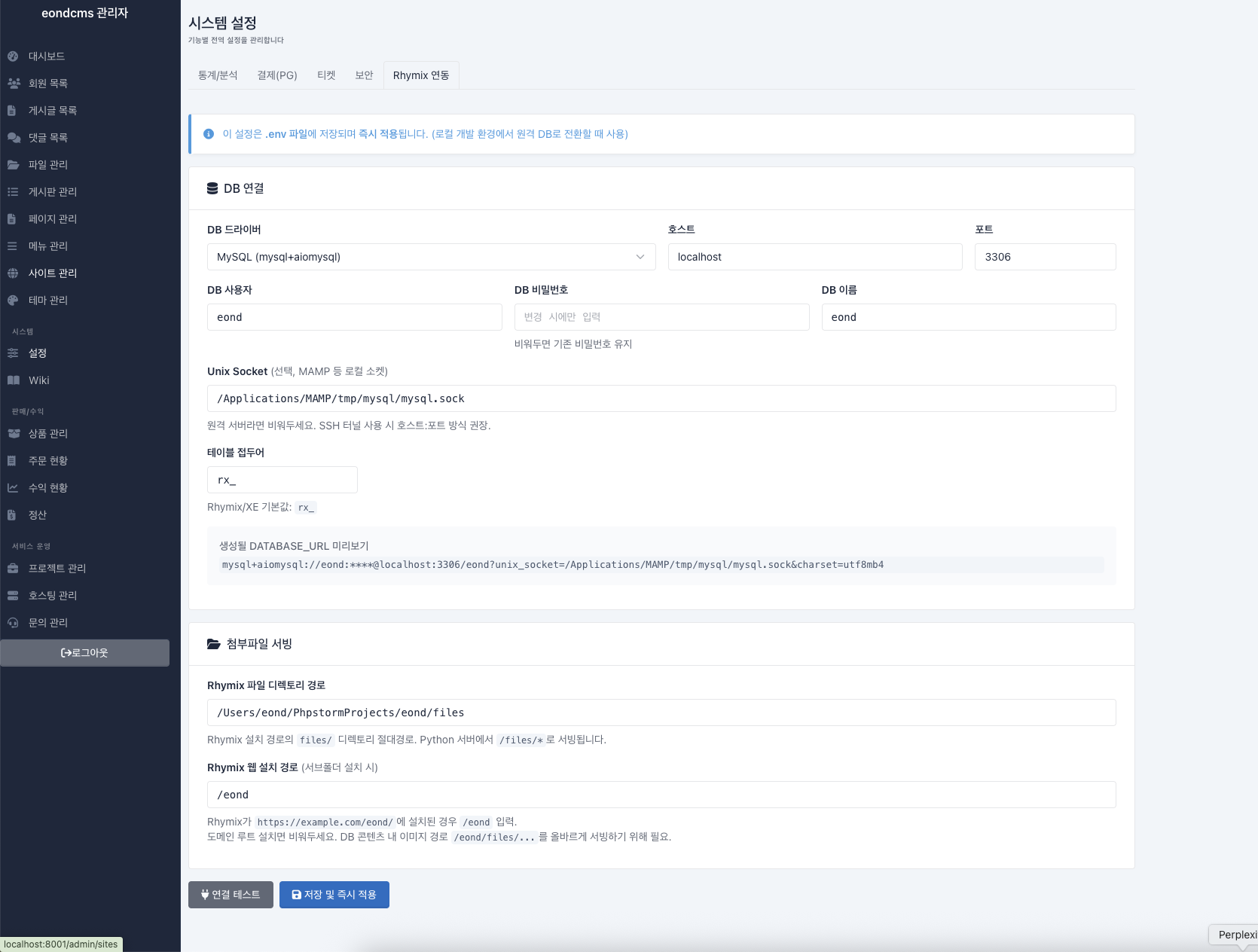The image size is (1258, 952).
Task: Click the theme management palette icon
Action: 13,301
